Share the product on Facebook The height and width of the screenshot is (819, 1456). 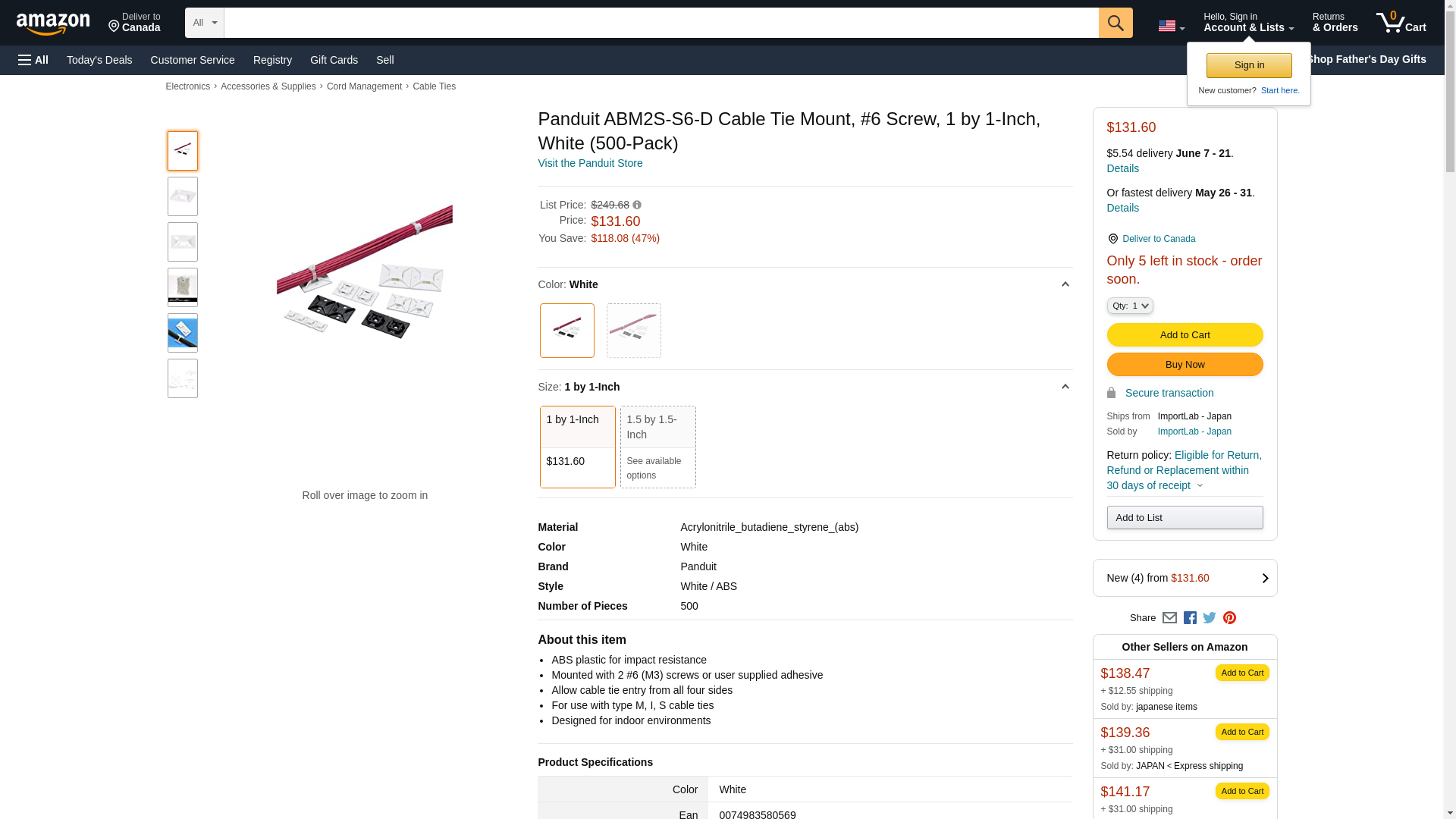1190,618
